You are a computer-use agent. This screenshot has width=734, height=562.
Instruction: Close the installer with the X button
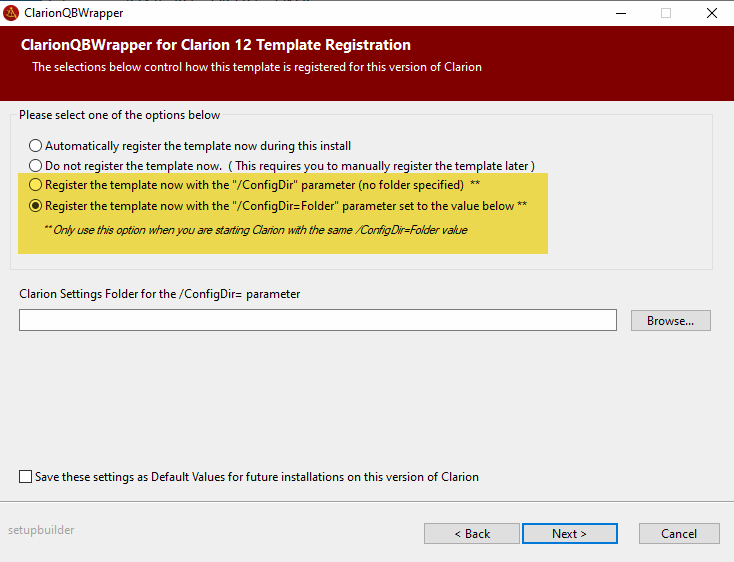pos(711,14)
